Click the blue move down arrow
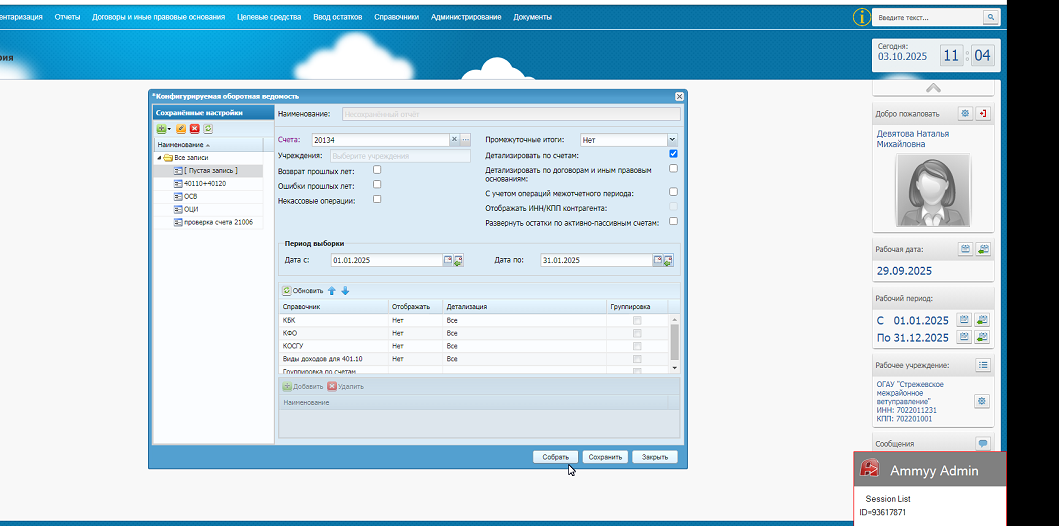Screen dimensions: 1059x526 pos(345,291)
